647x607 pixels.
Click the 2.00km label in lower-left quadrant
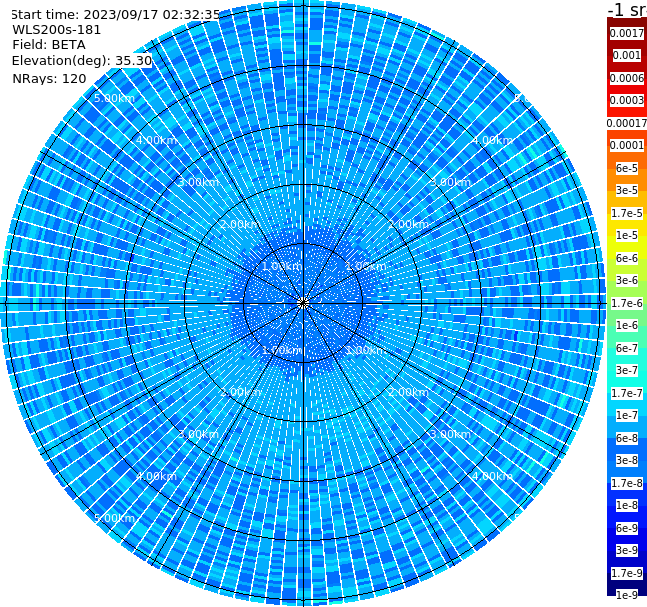coord(241,392)
